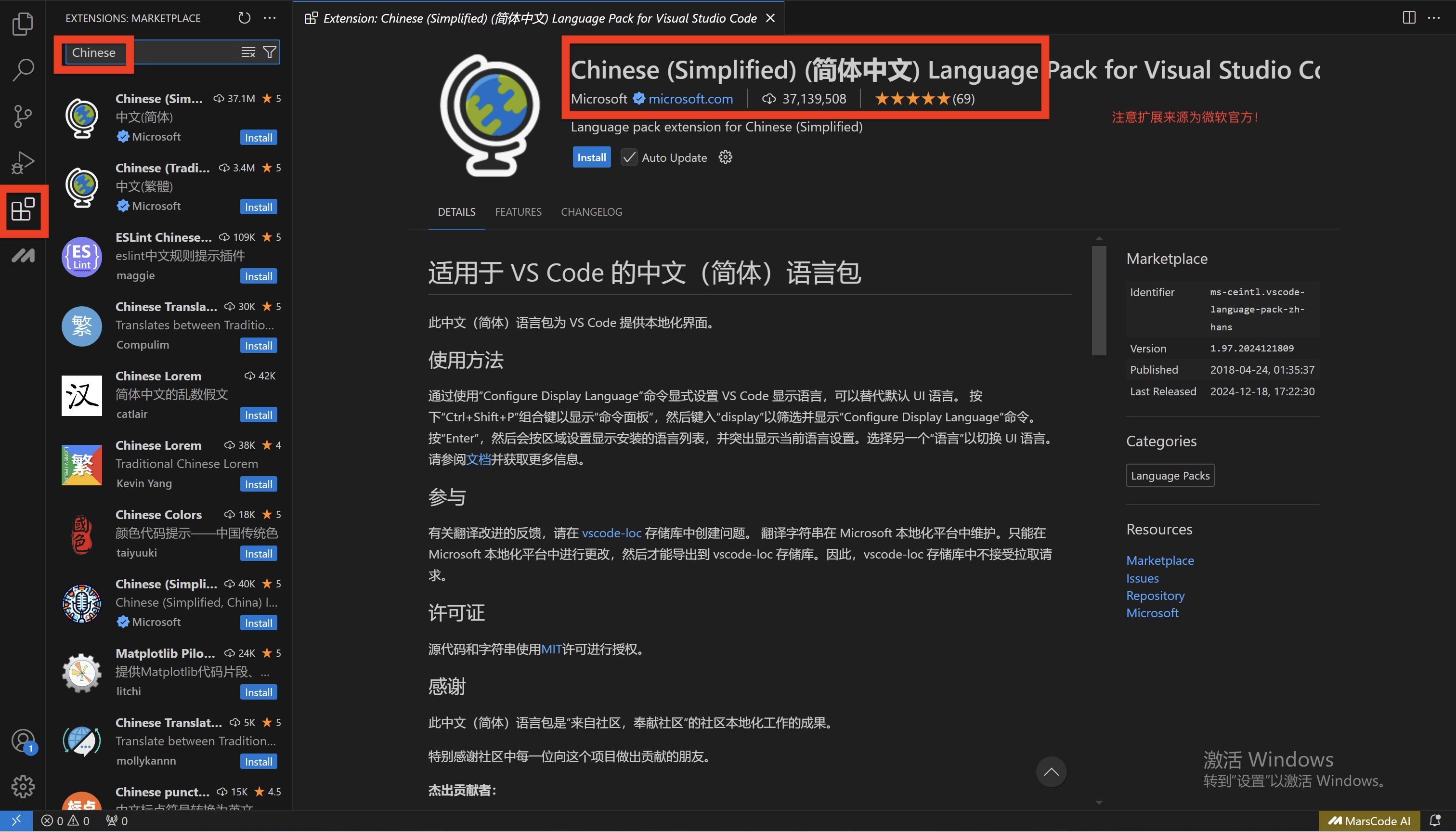The image size is (1456, 832).
Task: Open the MarsCode AI sidebar
Action: (x=23, y=256)
